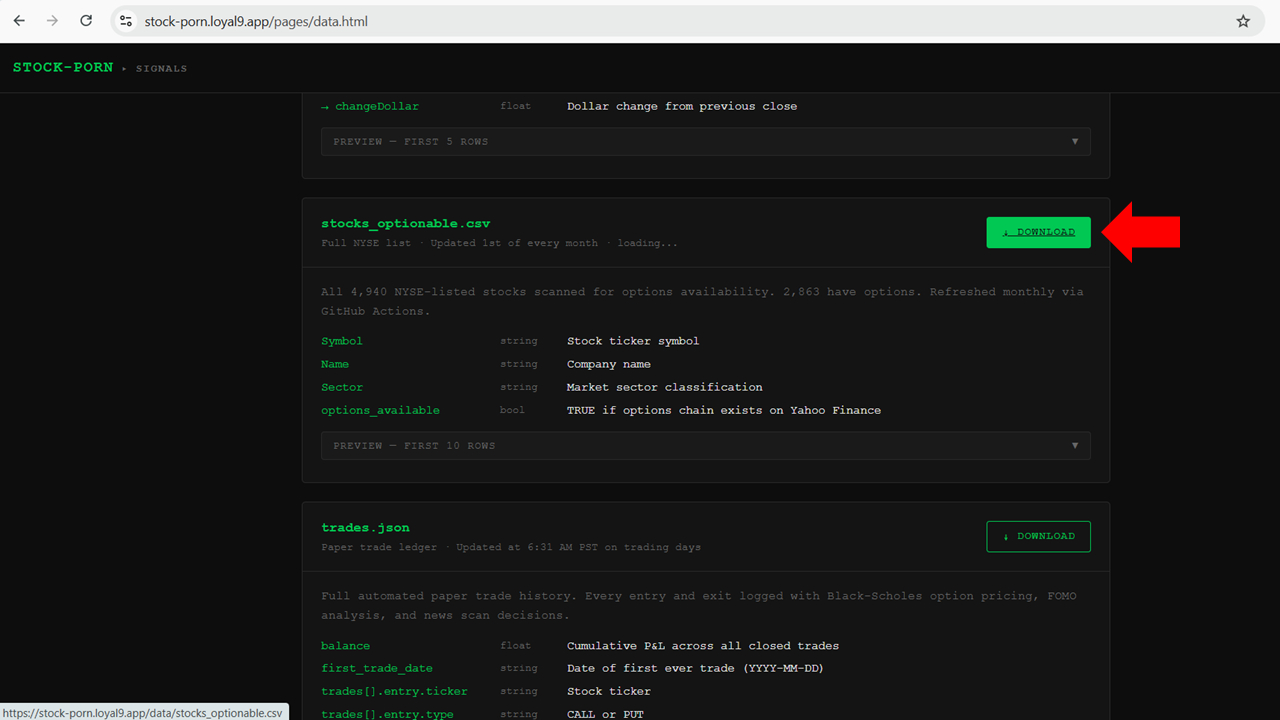
Task: Select the 'Stock ticker symbol' description
Action: click(633, 341)
